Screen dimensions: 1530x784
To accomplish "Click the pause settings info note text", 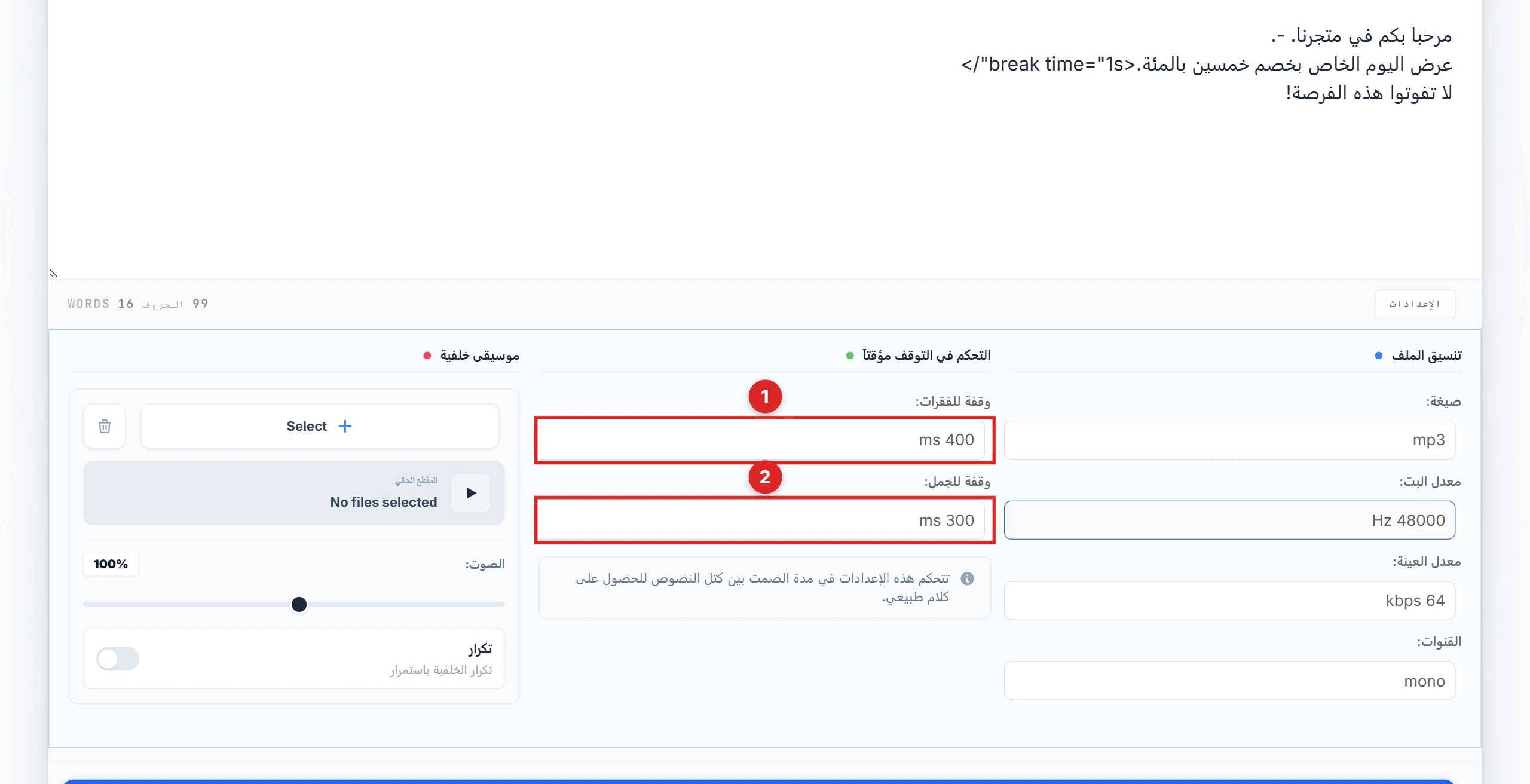I will (x=763, y=587).
